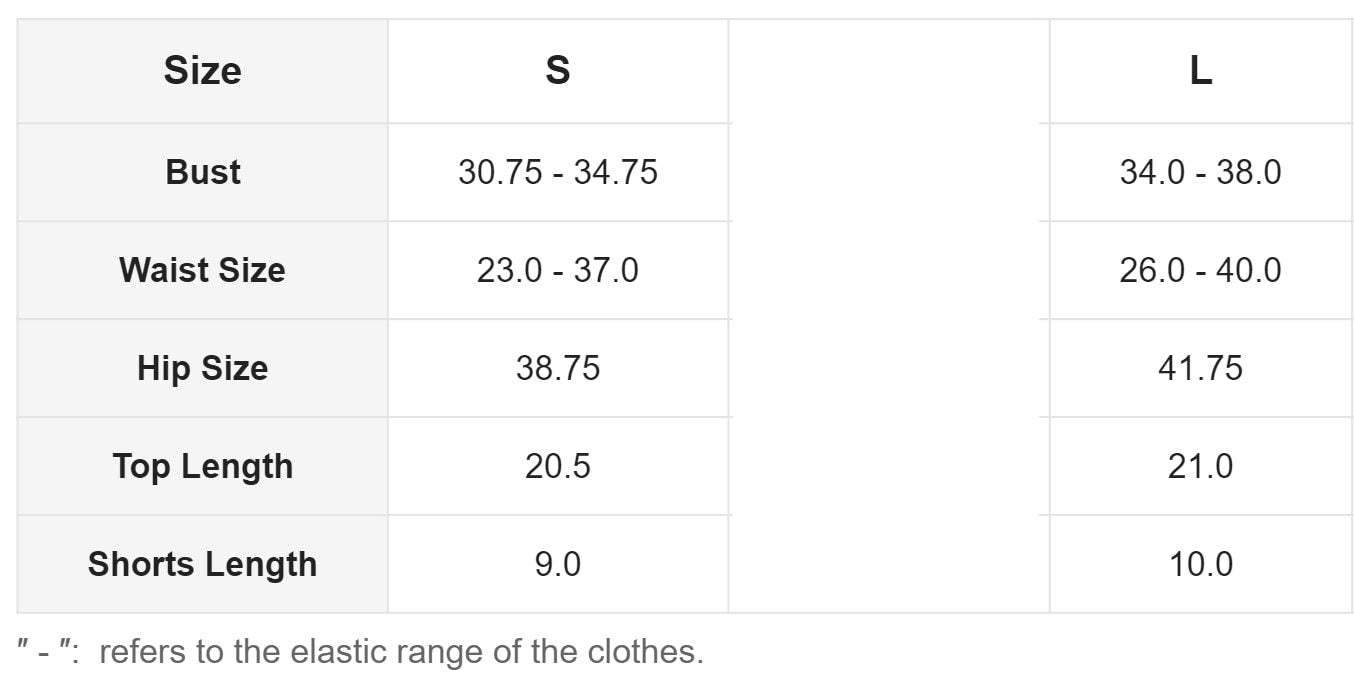Select the Shorts Length row label
This screenshot has height=677, width=1354.
coord(202,564)
